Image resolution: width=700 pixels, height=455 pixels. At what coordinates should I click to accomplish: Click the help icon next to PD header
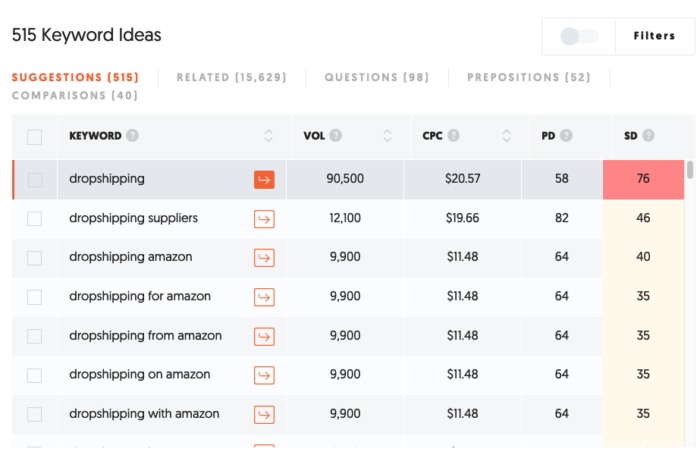pyautogui.click(x=566, y=135)
